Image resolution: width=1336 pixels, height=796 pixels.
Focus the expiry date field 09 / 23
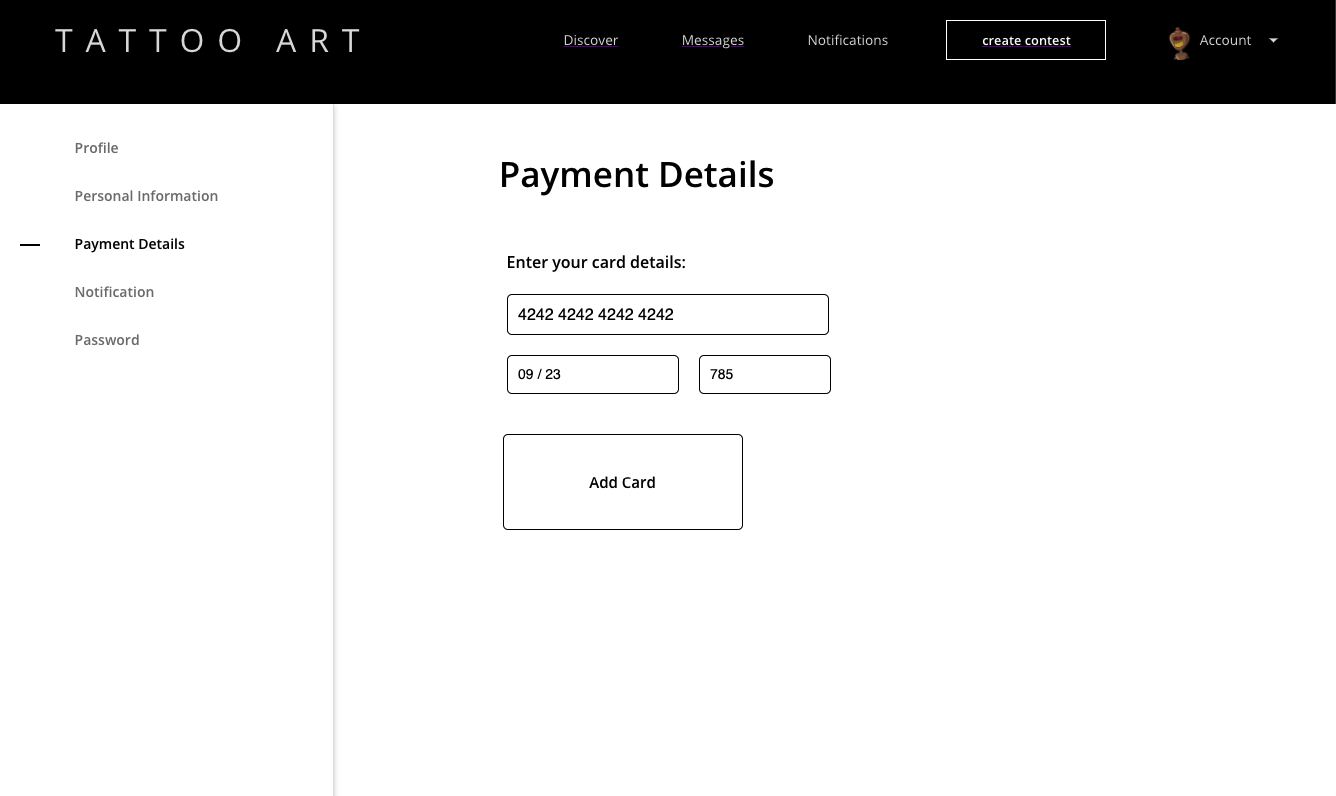592,374
